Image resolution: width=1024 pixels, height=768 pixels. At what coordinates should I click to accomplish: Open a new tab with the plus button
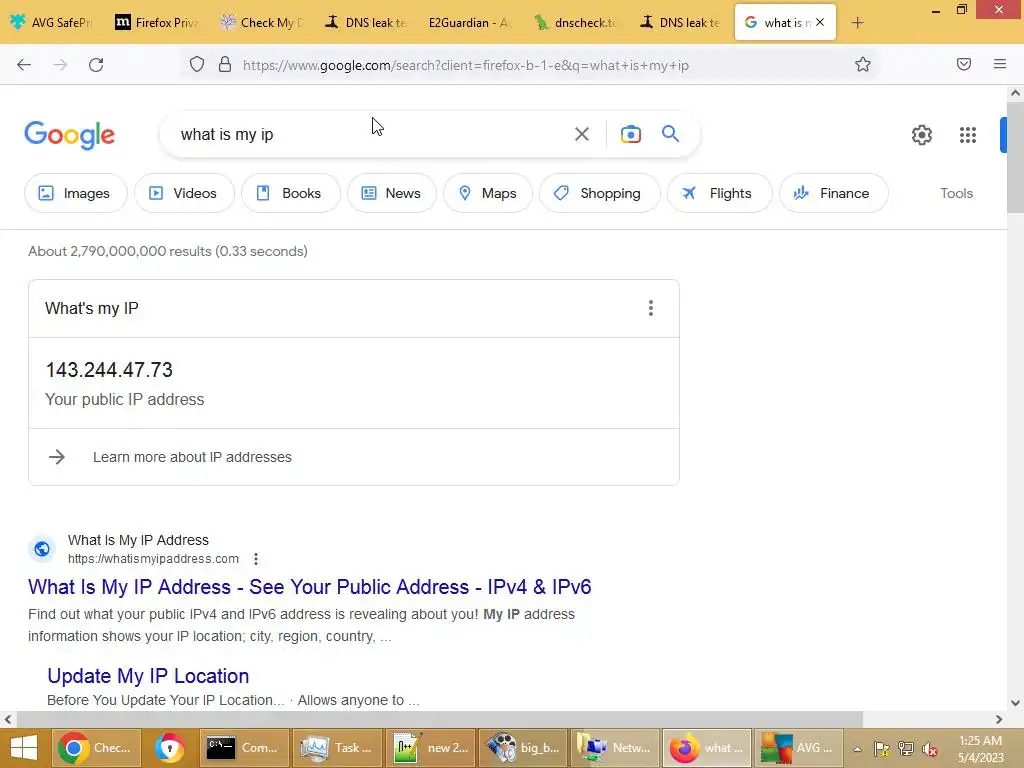click(x=857, y=23)
